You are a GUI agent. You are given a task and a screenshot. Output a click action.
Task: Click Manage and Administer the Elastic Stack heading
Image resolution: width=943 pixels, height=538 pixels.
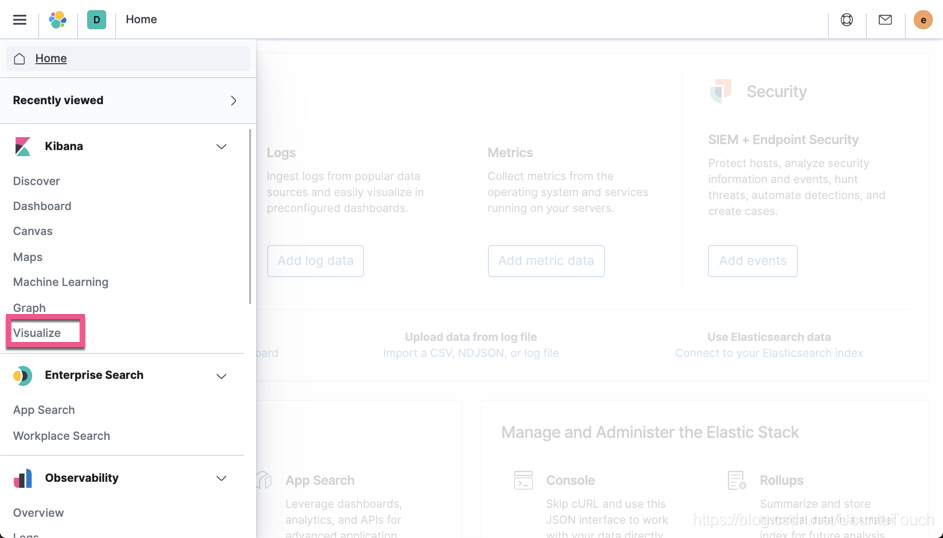[650, 432]
